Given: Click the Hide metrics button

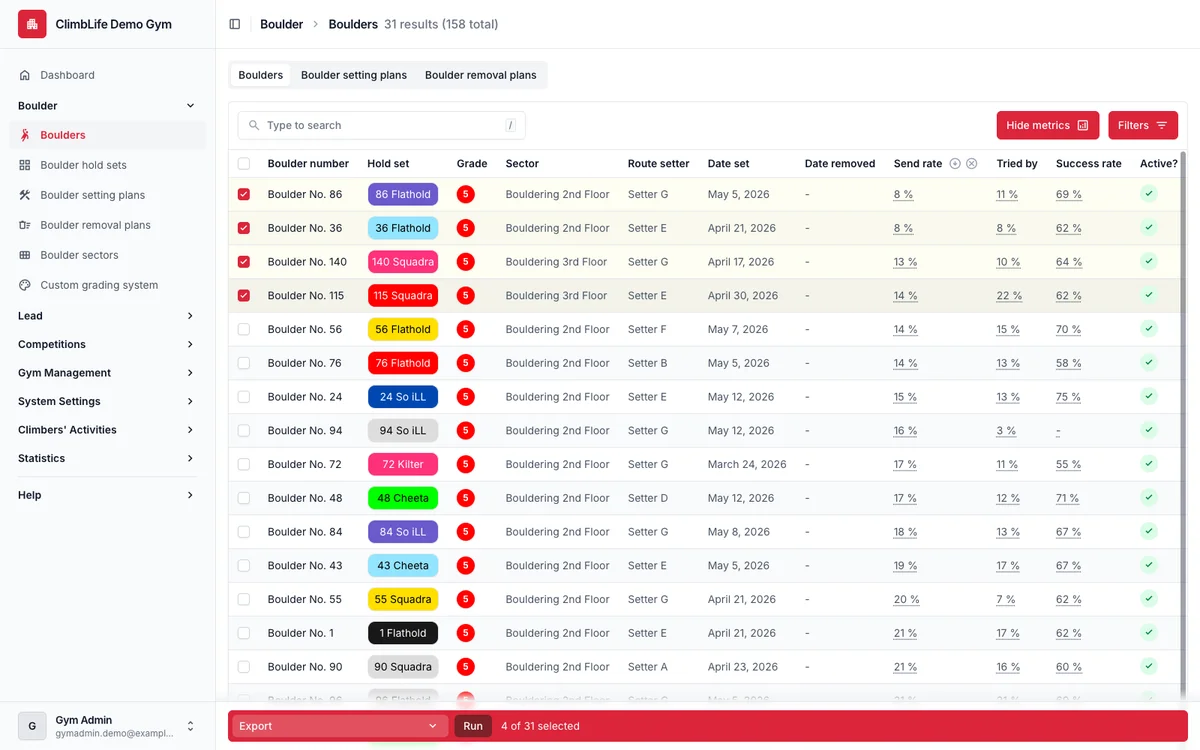Looking at the screenshot, I should coord(1048,125).
